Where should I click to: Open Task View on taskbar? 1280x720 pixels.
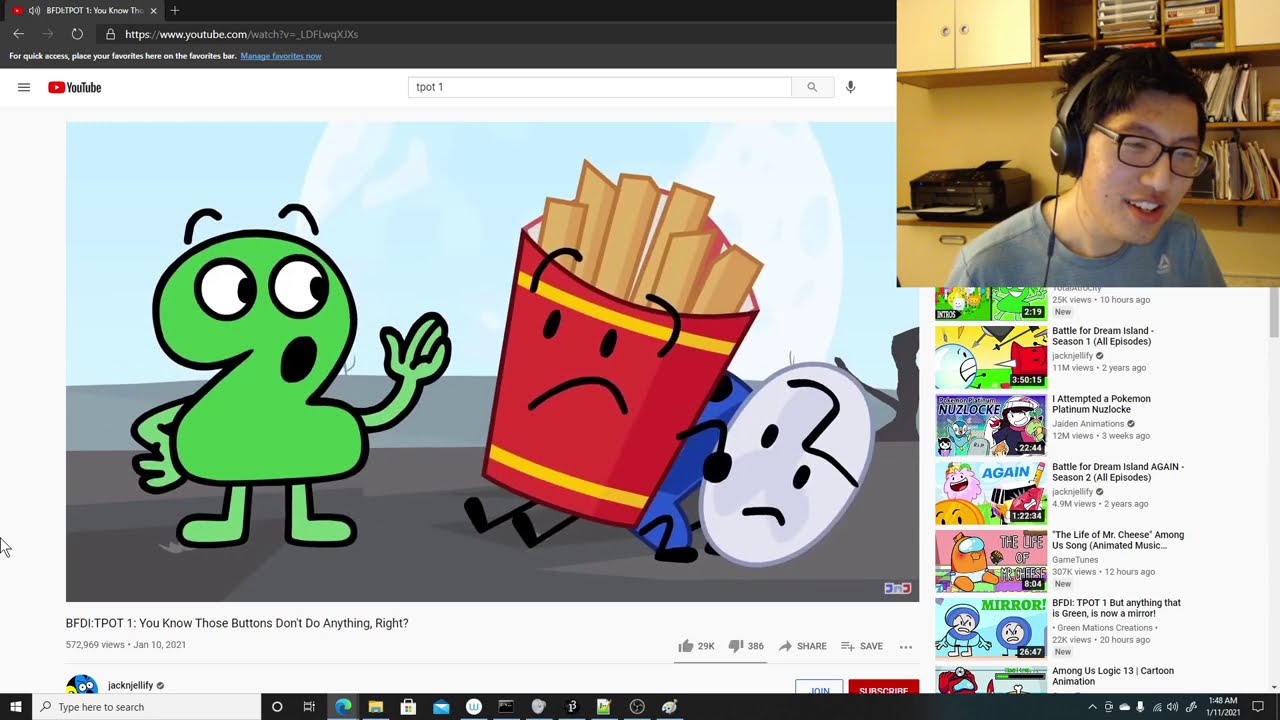pyautogui.click(x=309, y=707)
